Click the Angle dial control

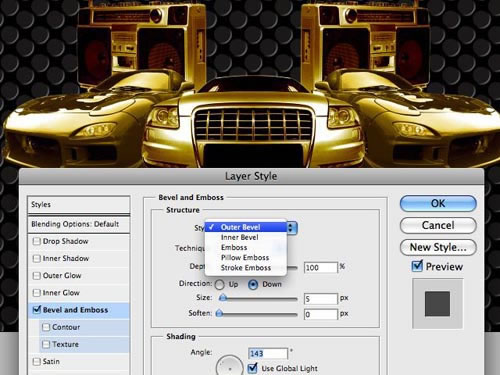(230, 366)
